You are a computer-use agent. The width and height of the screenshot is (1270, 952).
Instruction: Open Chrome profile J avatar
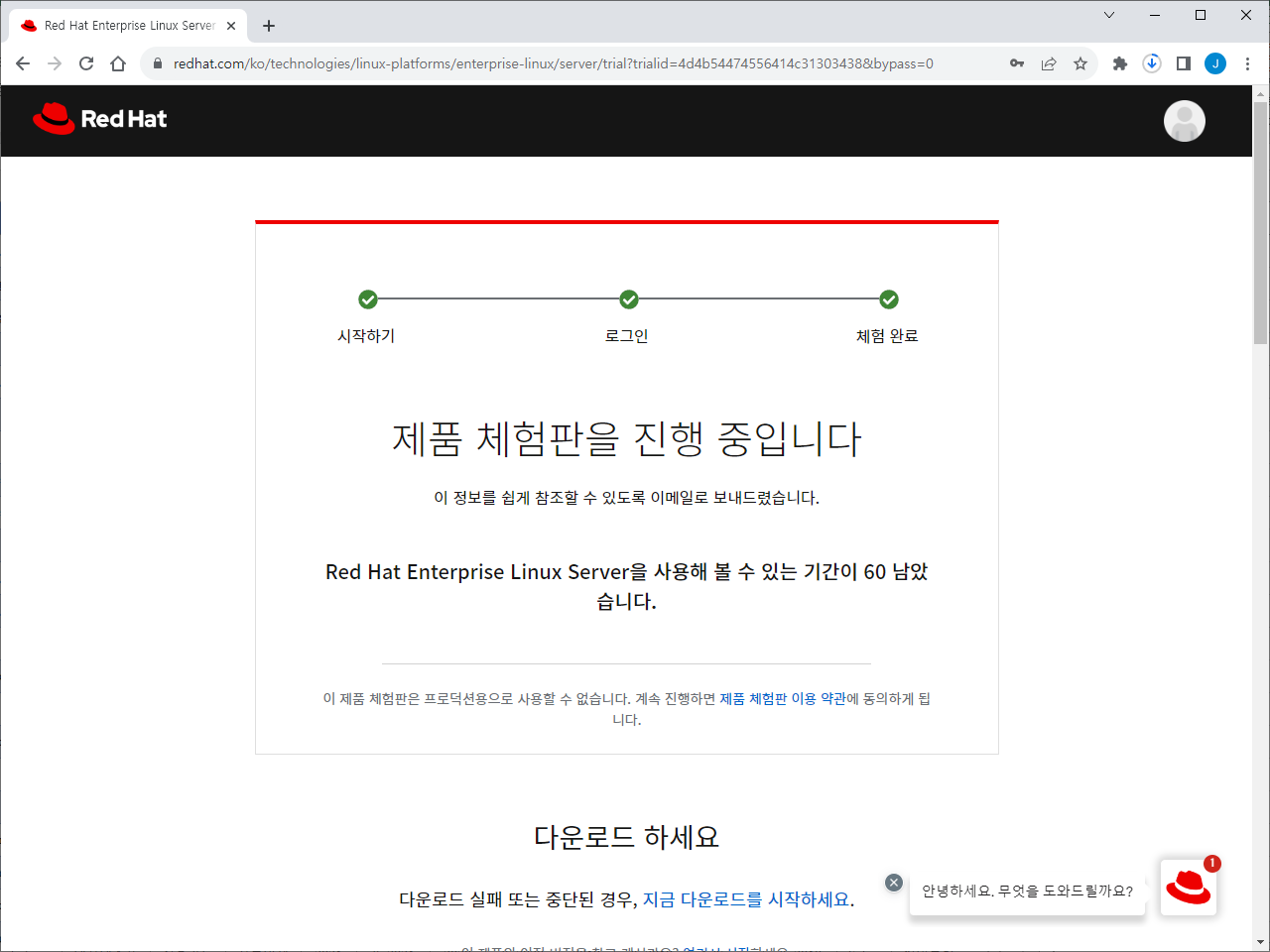1215,63
